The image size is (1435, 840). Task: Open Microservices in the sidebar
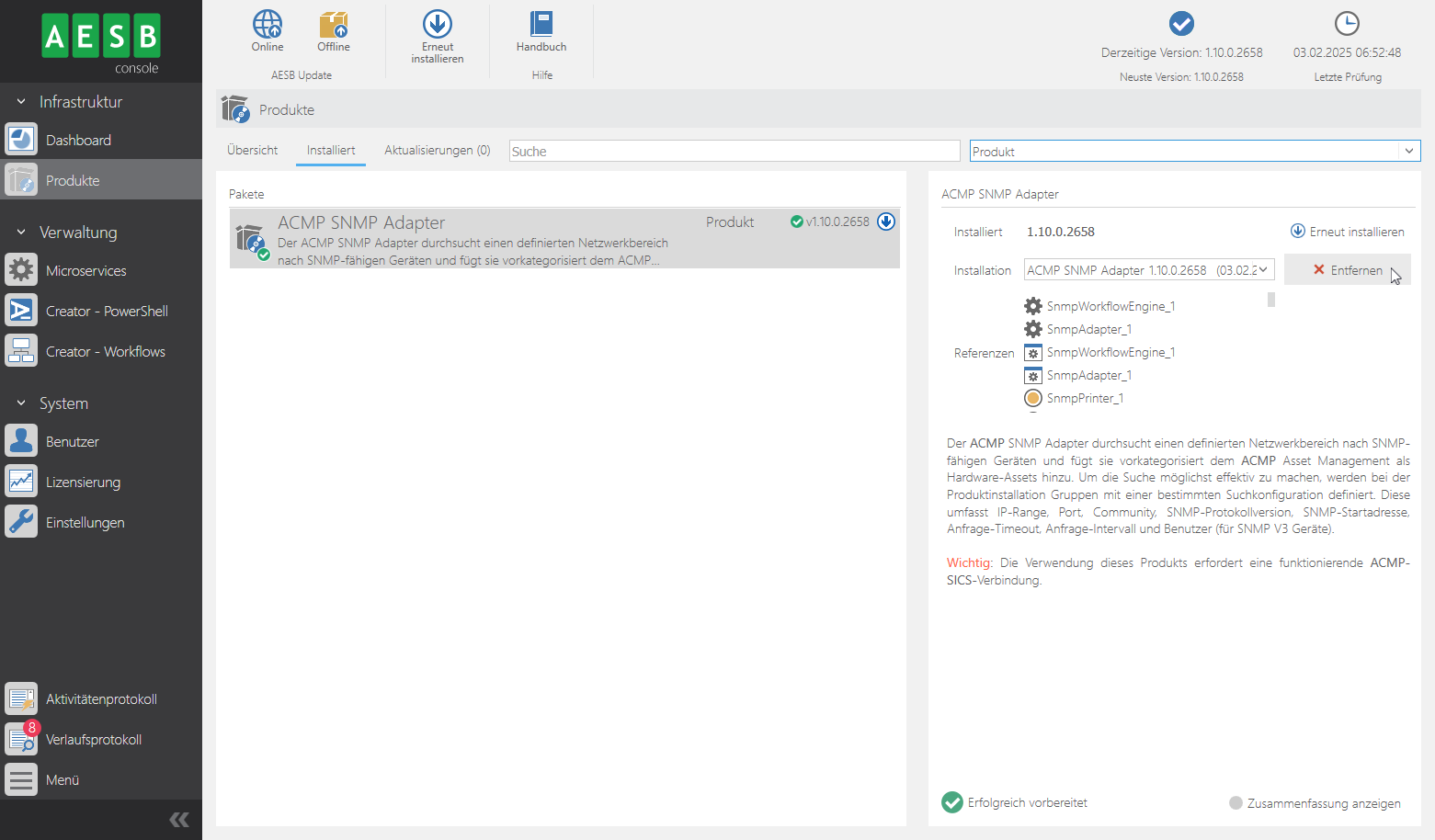86,271
